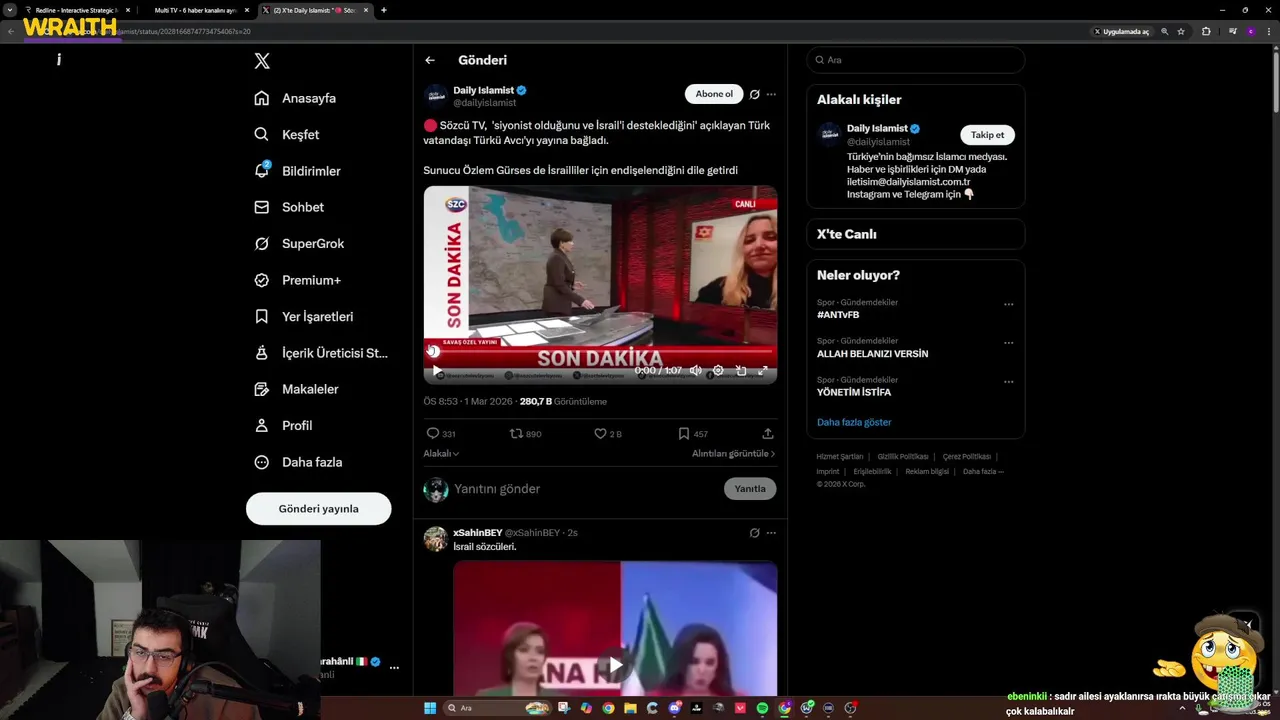The width and height of the screenshot is (1280, 720).
Task: Click the Yanıtını gönder reply field
Action: (x=585, y=489)
